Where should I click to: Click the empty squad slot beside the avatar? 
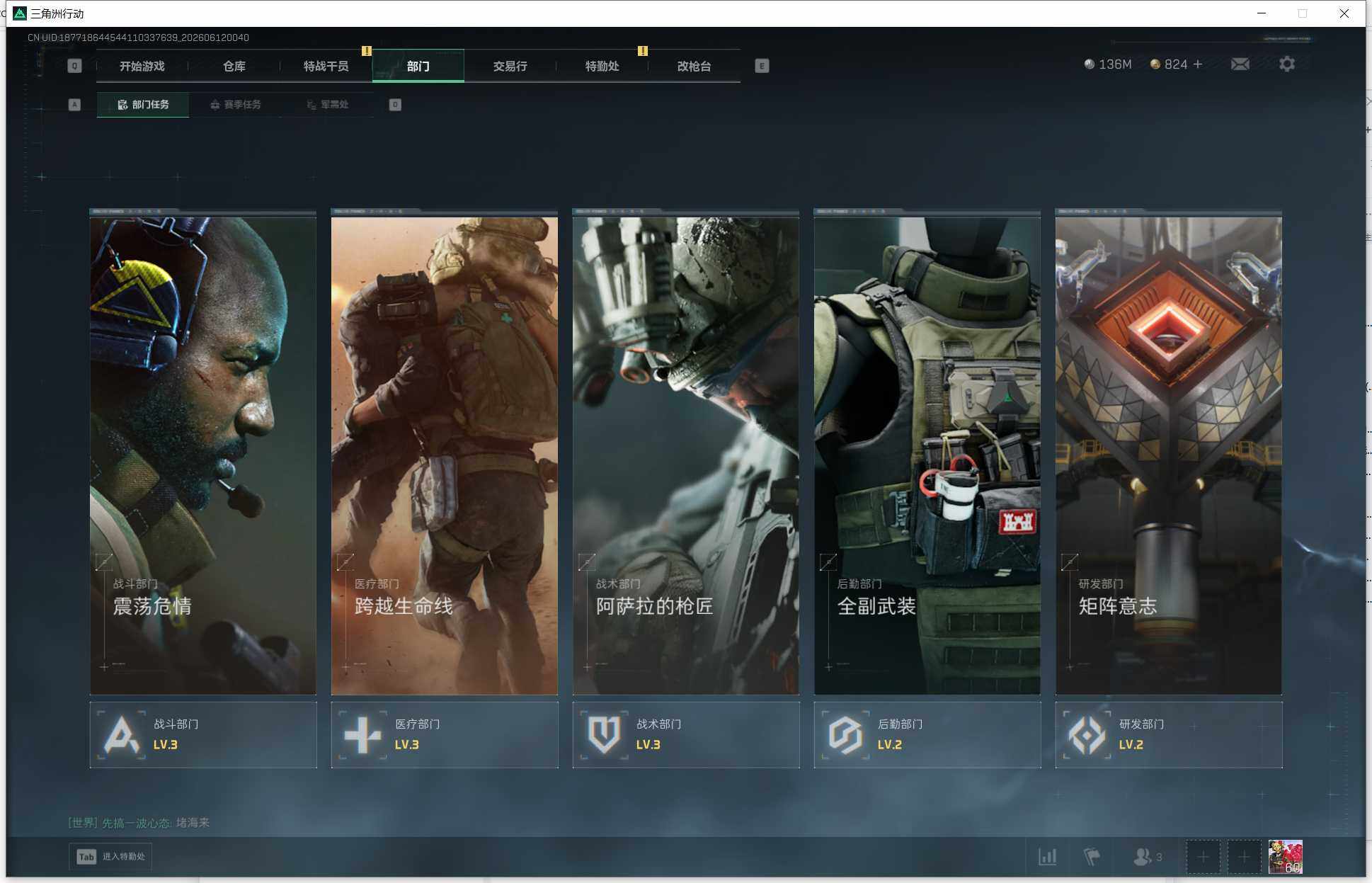(1244, 857)
